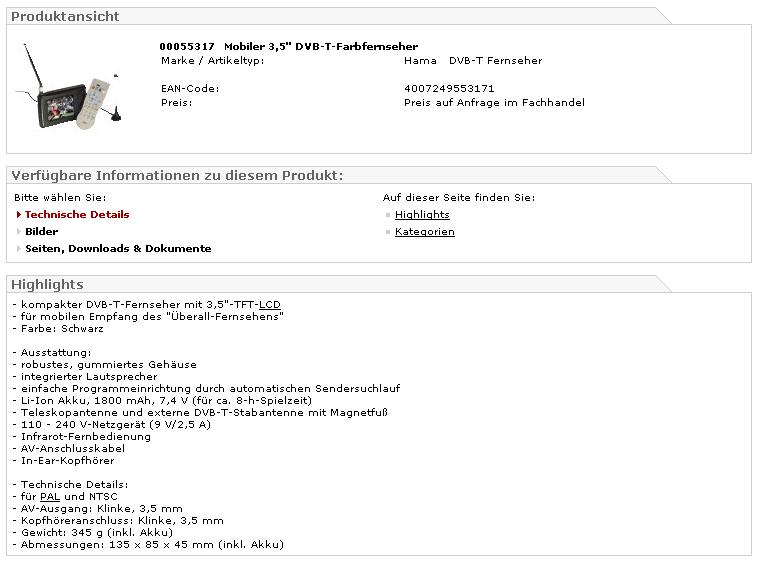Click the Mobiler 3,5" DVB-T-Farbfernseher title
Screen dimensions: 759x563
click(x=321, y=47)
